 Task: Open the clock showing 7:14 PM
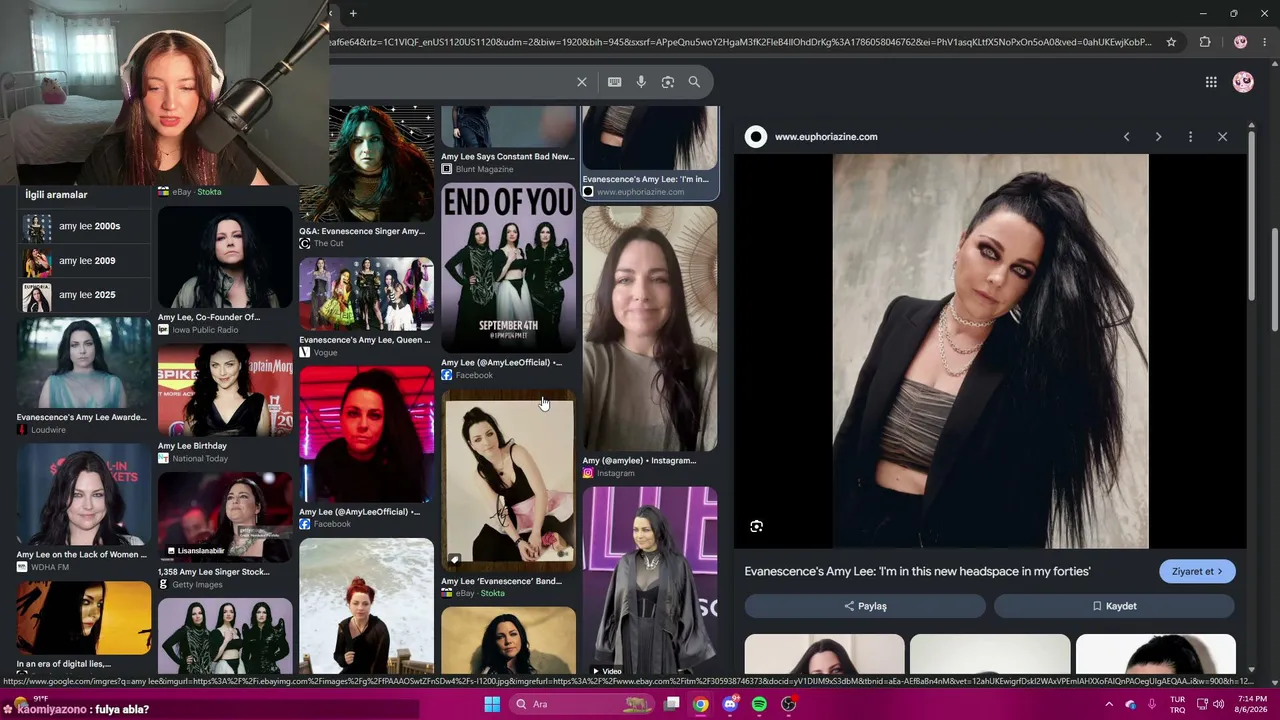[1252, 704]
